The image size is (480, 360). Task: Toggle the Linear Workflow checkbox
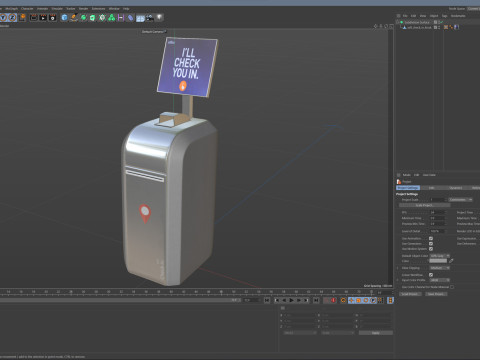coord(431,275)
